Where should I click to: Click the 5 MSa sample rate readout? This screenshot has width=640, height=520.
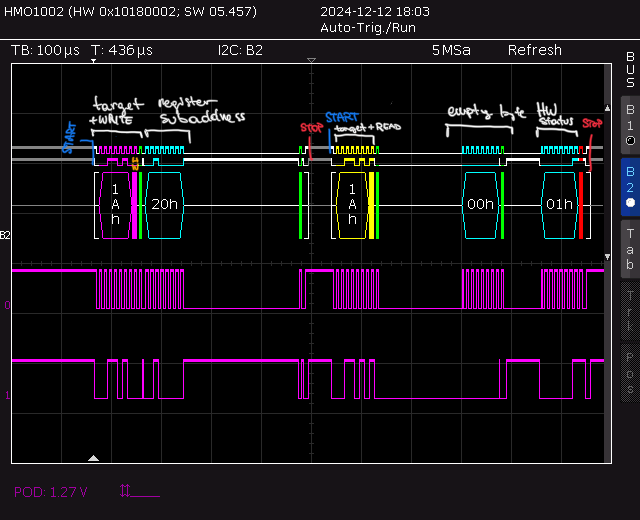pos(454,50)
